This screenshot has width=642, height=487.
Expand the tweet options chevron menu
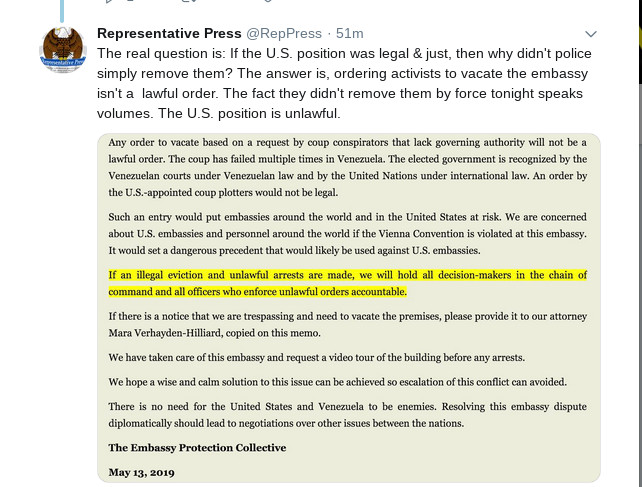[x=590, y=33]
